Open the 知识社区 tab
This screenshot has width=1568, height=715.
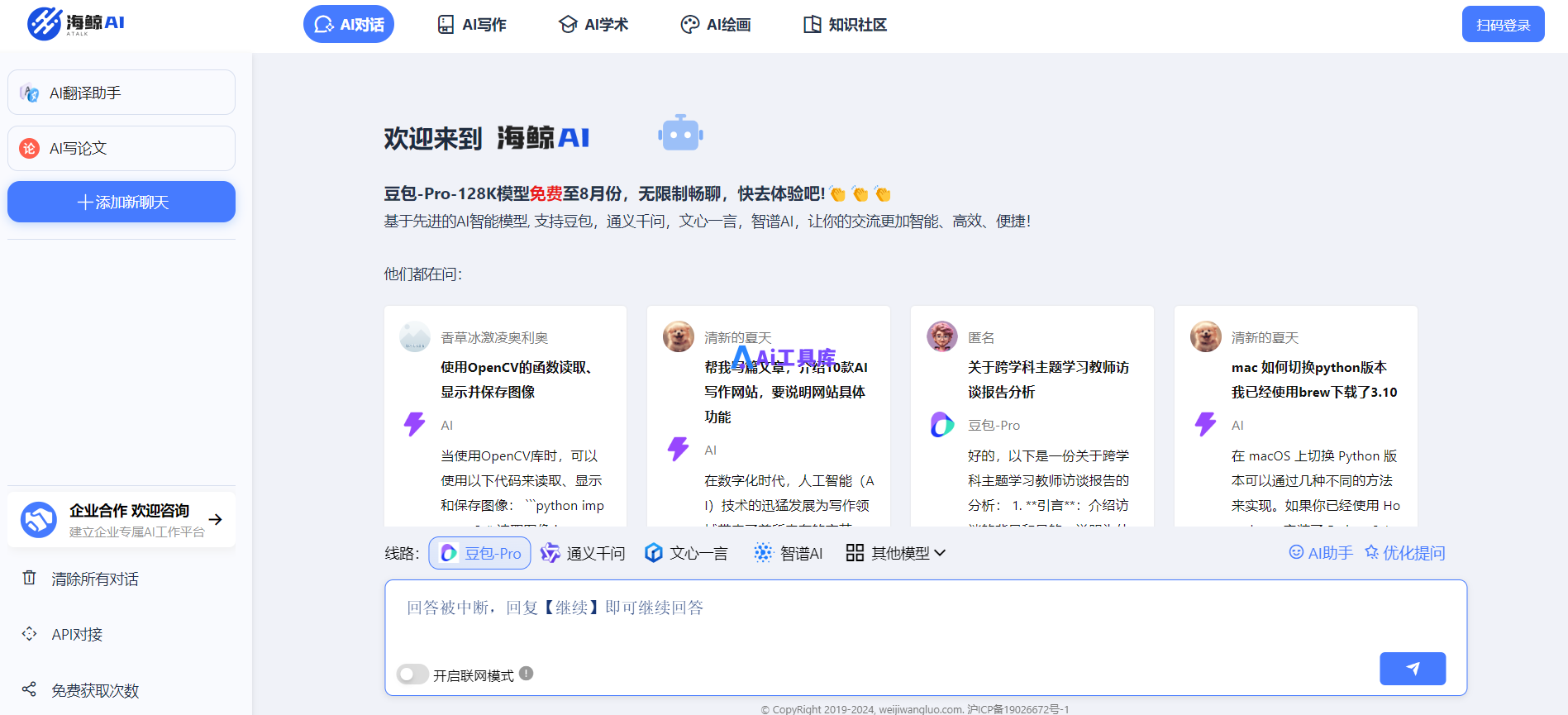click(846, 25)
